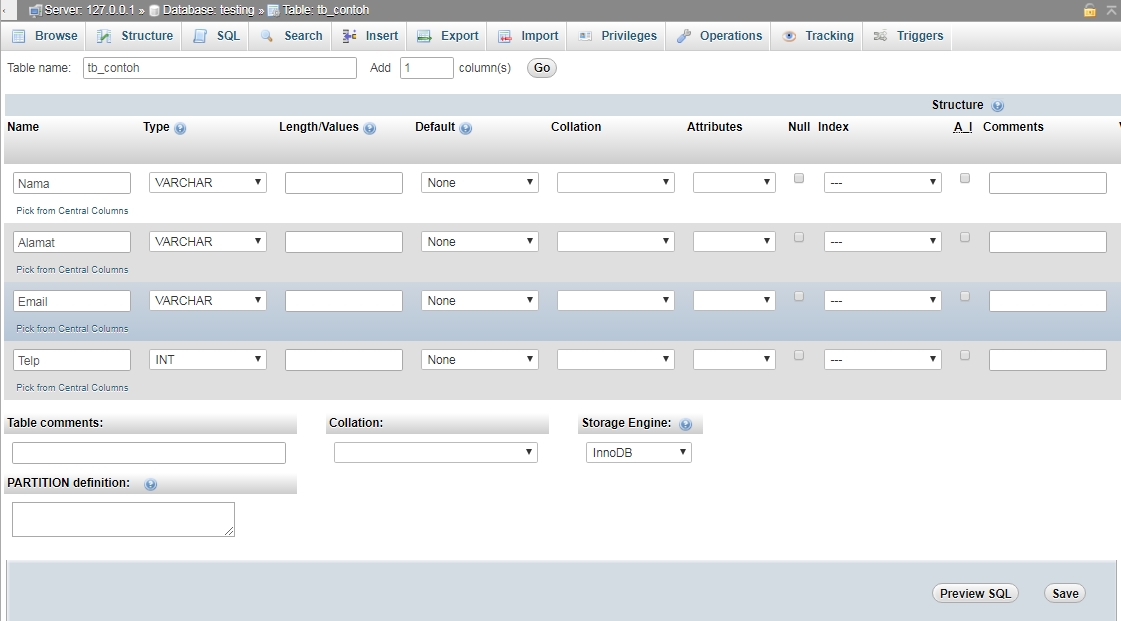Open the Index dropdown for Nama column
The image size is (1121, 621).
click(x=881, y=182)
